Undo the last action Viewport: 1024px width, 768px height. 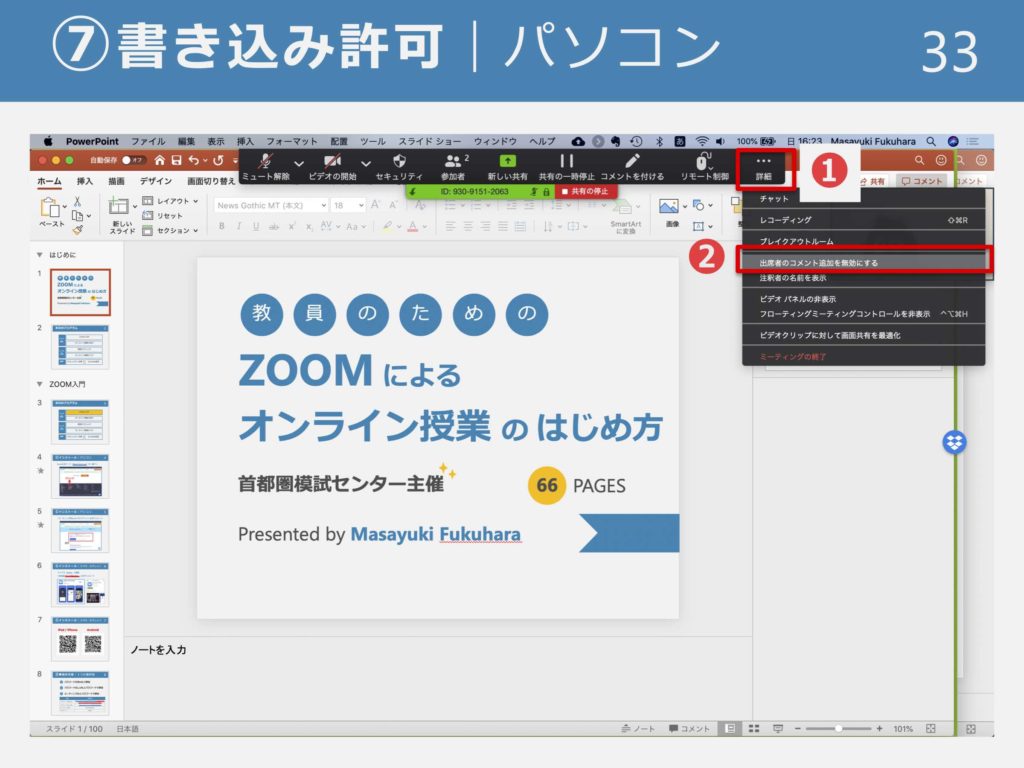pos(193,160)
